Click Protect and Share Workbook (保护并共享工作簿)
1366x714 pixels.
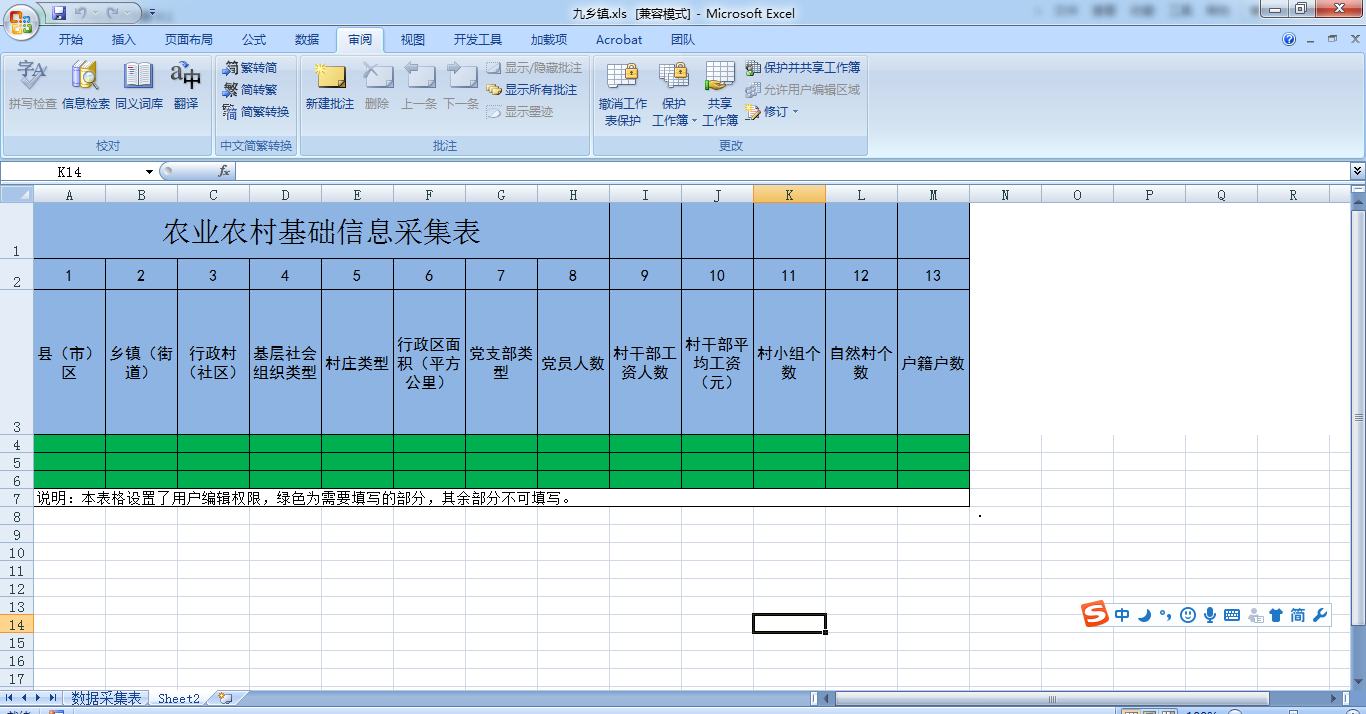click(x=803, y=67)
